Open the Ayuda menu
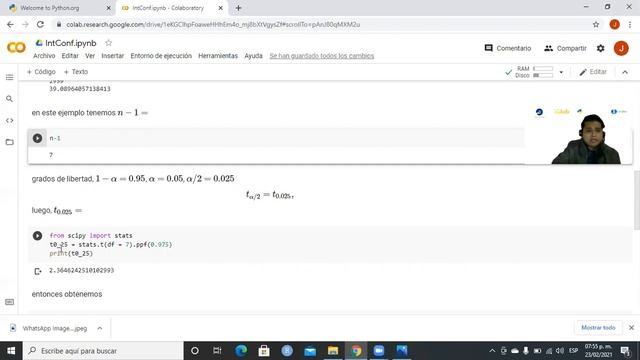The width and height of the screenshot is (640, 360). (x=253, y=56)
